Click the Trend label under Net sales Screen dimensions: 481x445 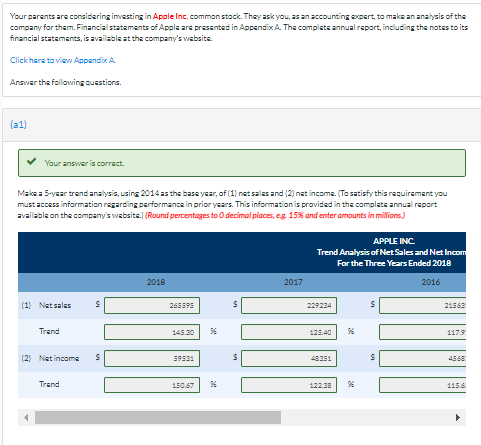tap(49, 331)
